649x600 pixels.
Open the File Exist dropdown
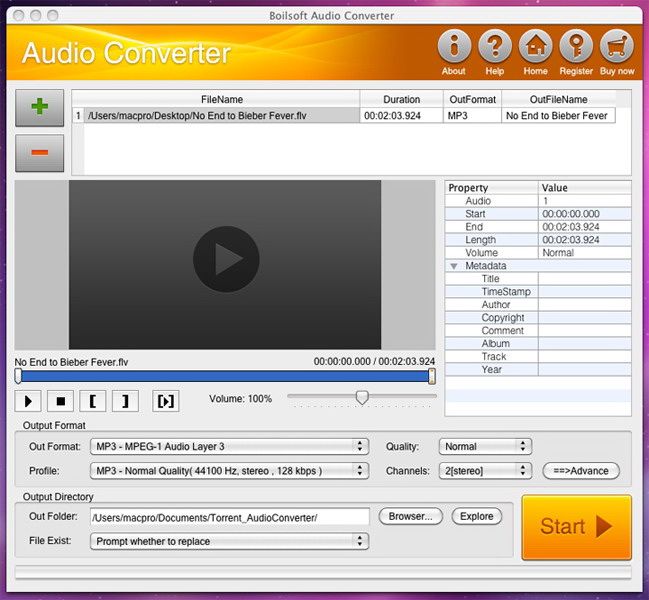click(229, 541)
